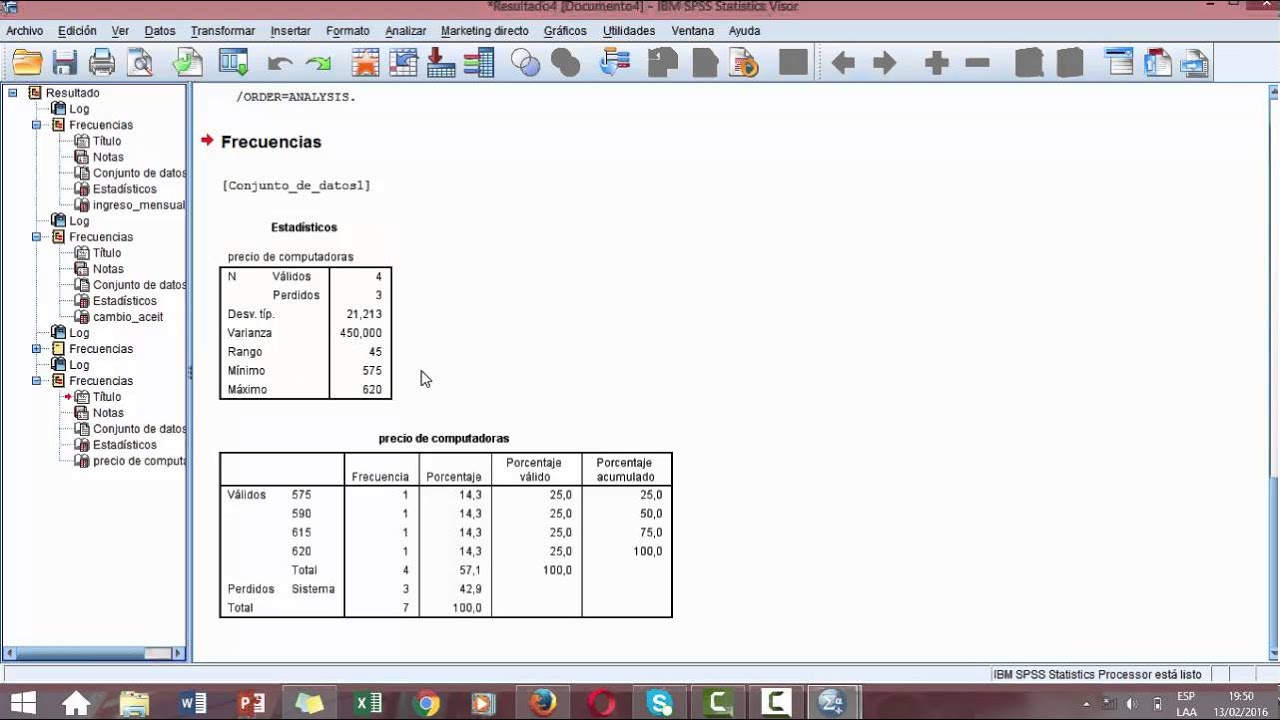Select precio de computa item in outline

coord(139,461)
